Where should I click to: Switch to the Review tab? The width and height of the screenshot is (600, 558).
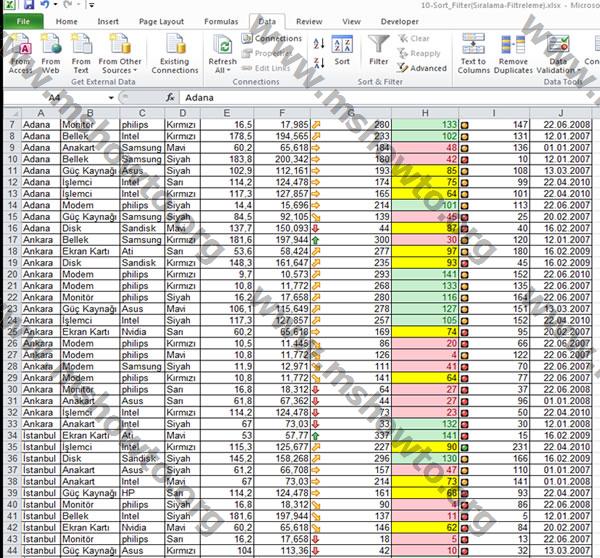pos(309,21)
